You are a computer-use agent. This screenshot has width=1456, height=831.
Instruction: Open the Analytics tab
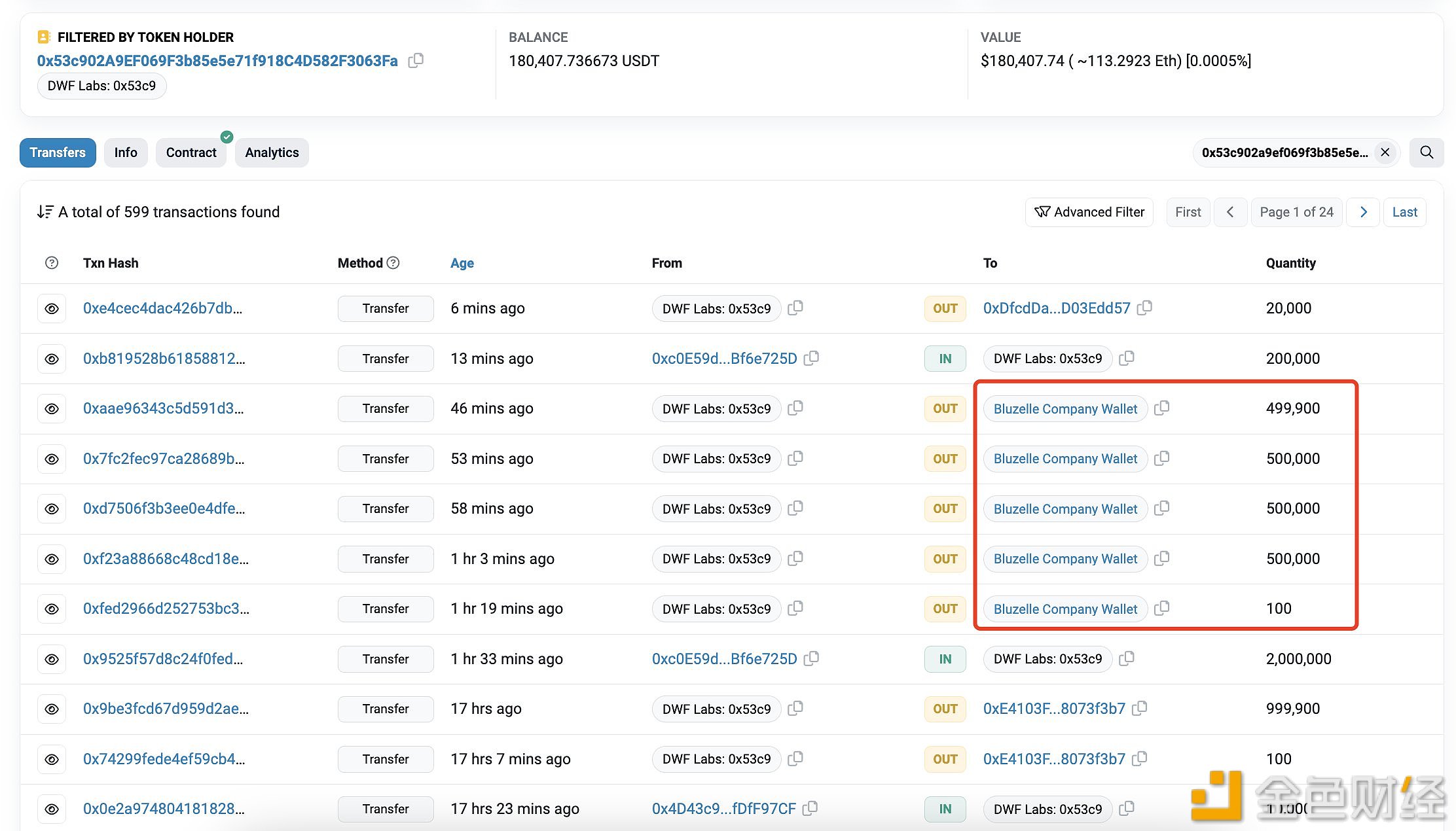pyautogui.click(x=272, y=152)
